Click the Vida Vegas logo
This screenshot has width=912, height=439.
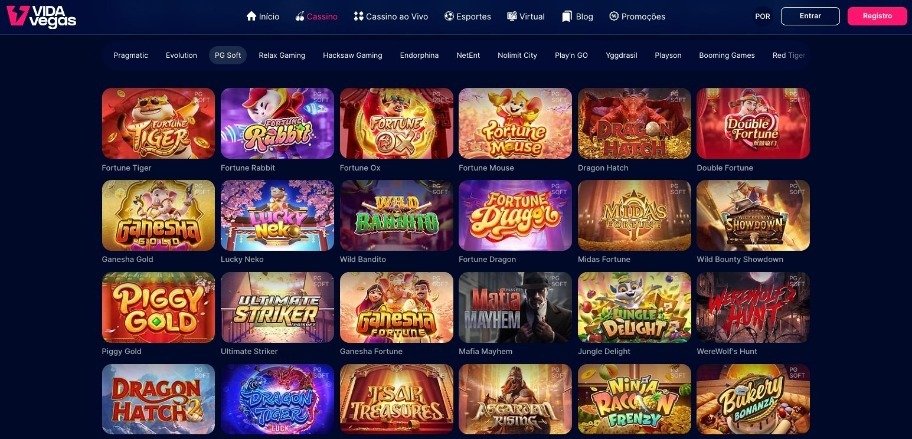(x=41, y=16)
